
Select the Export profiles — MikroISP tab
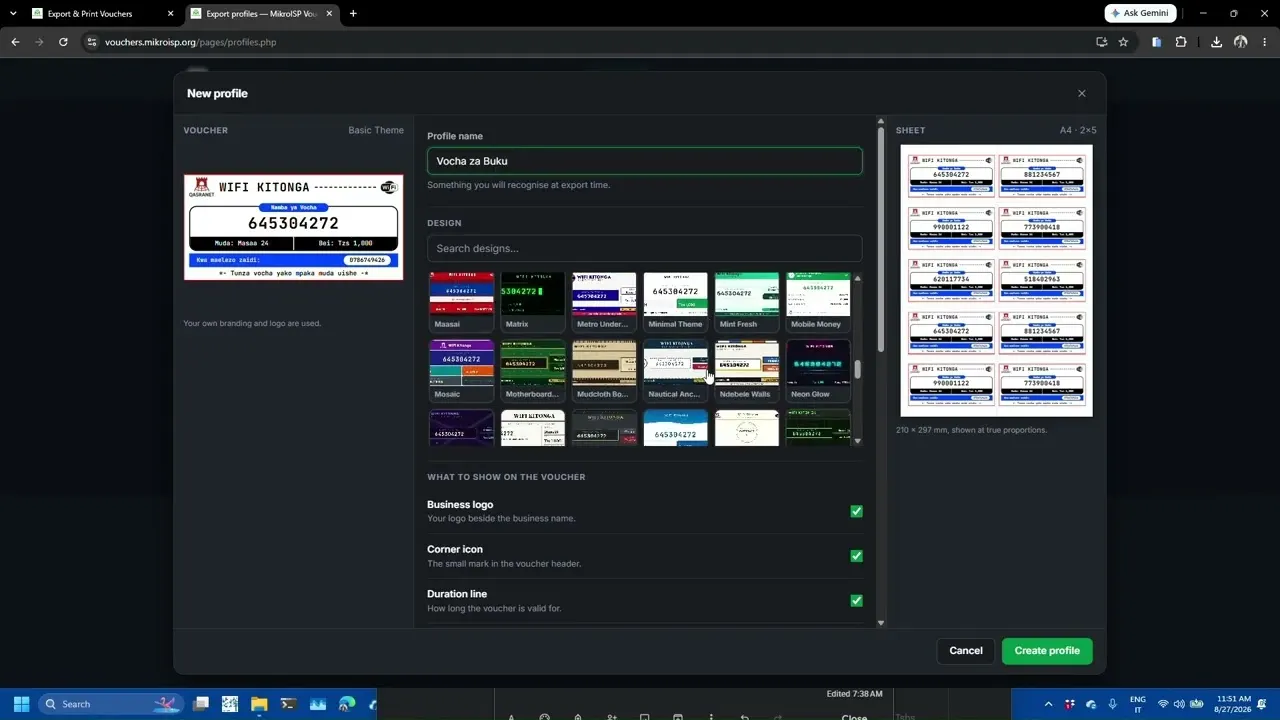262,14
